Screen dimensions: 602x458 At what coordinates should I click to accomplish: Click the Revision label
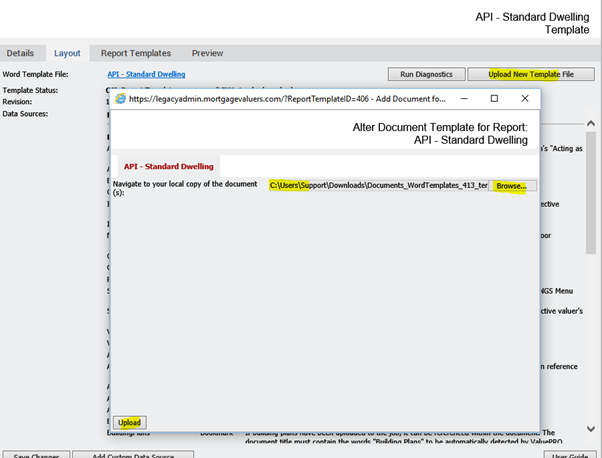17,102
